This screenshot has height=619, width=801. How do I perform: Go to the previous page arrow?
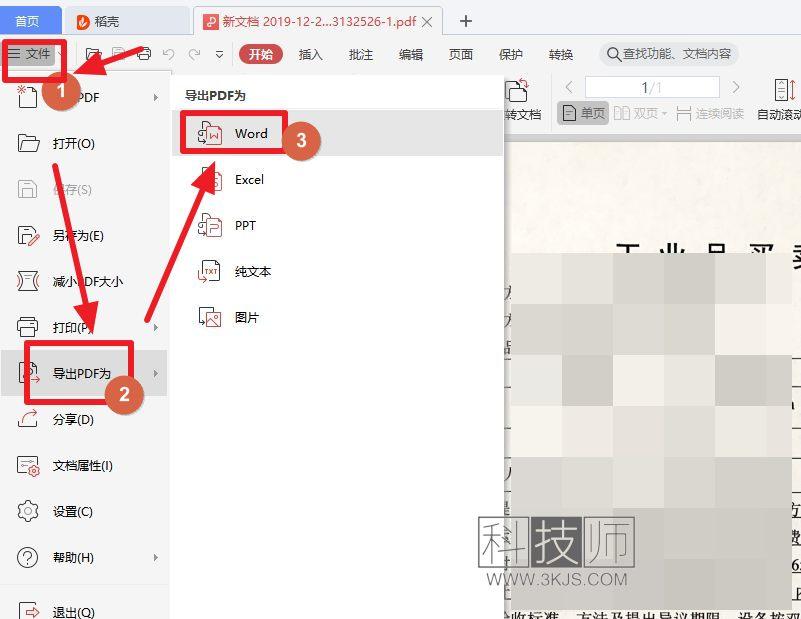click(569, 87)
